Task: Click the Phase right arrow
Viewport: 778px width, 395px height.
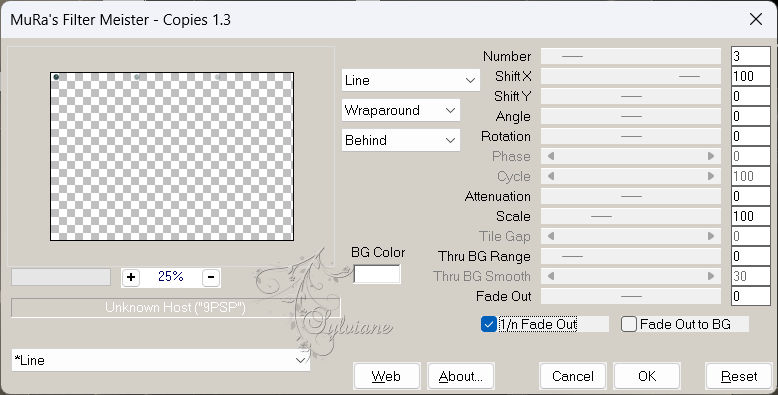Action: pyautogui.click(x=711, y=156)
